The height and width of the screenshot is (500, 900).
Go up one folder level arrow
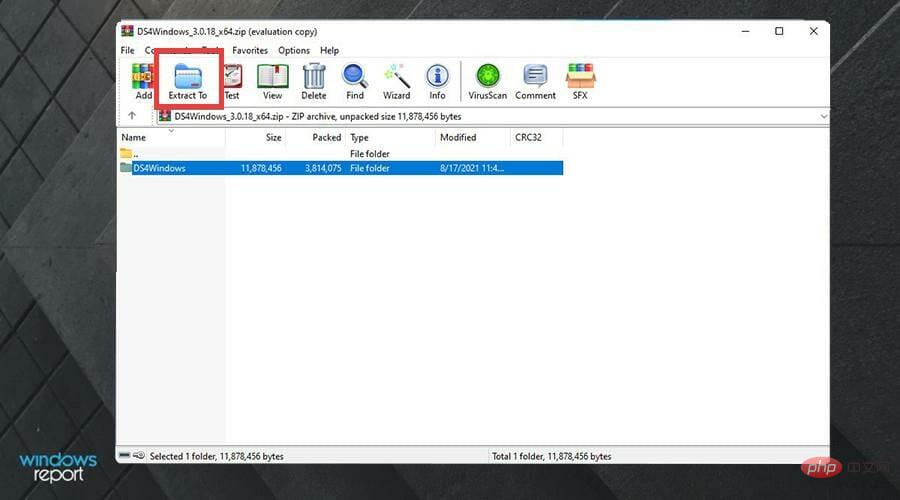pos(132,116)
